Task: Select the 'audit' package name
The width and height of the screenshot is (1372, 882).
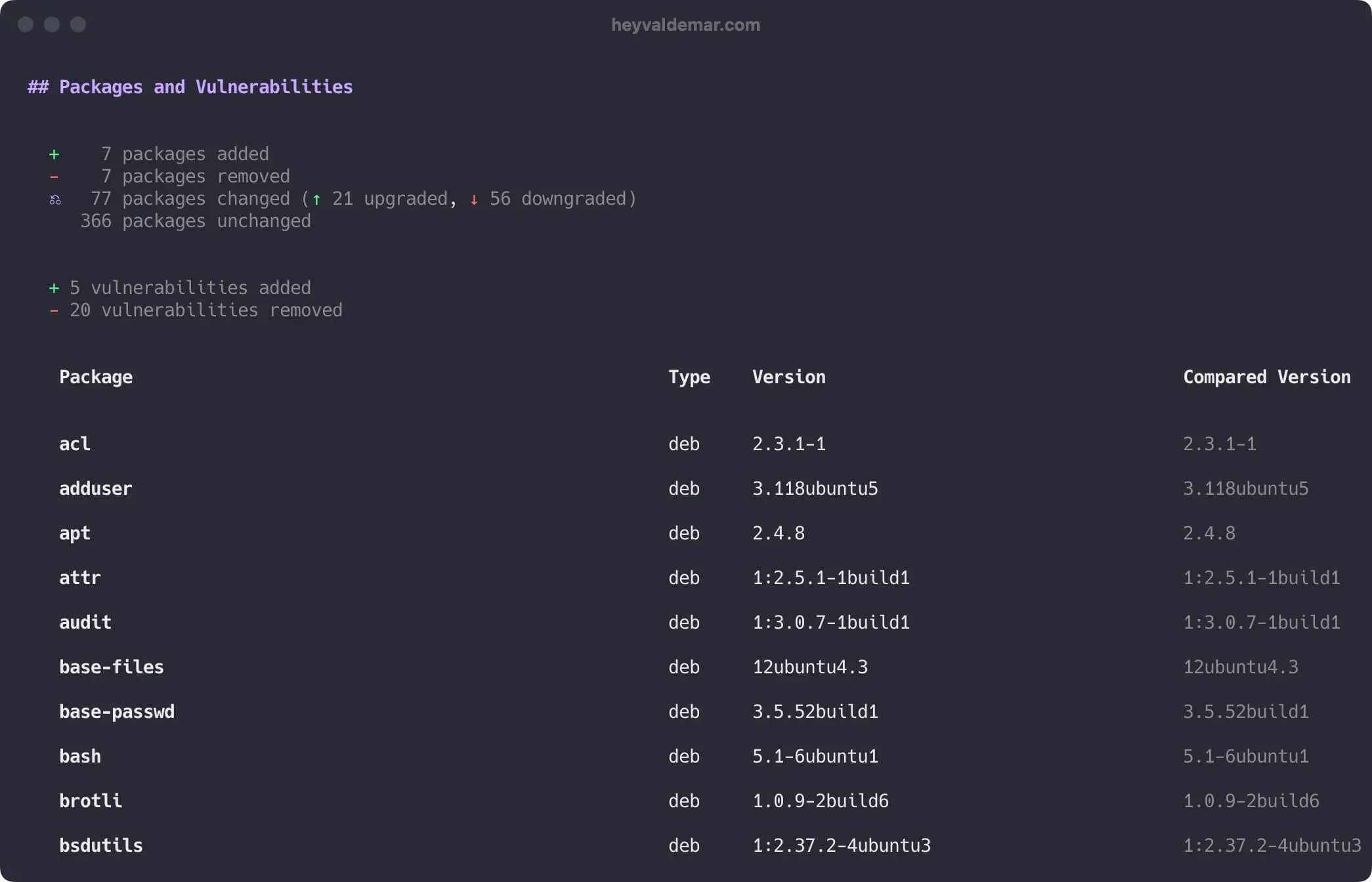Action: (x=85, y=623)
